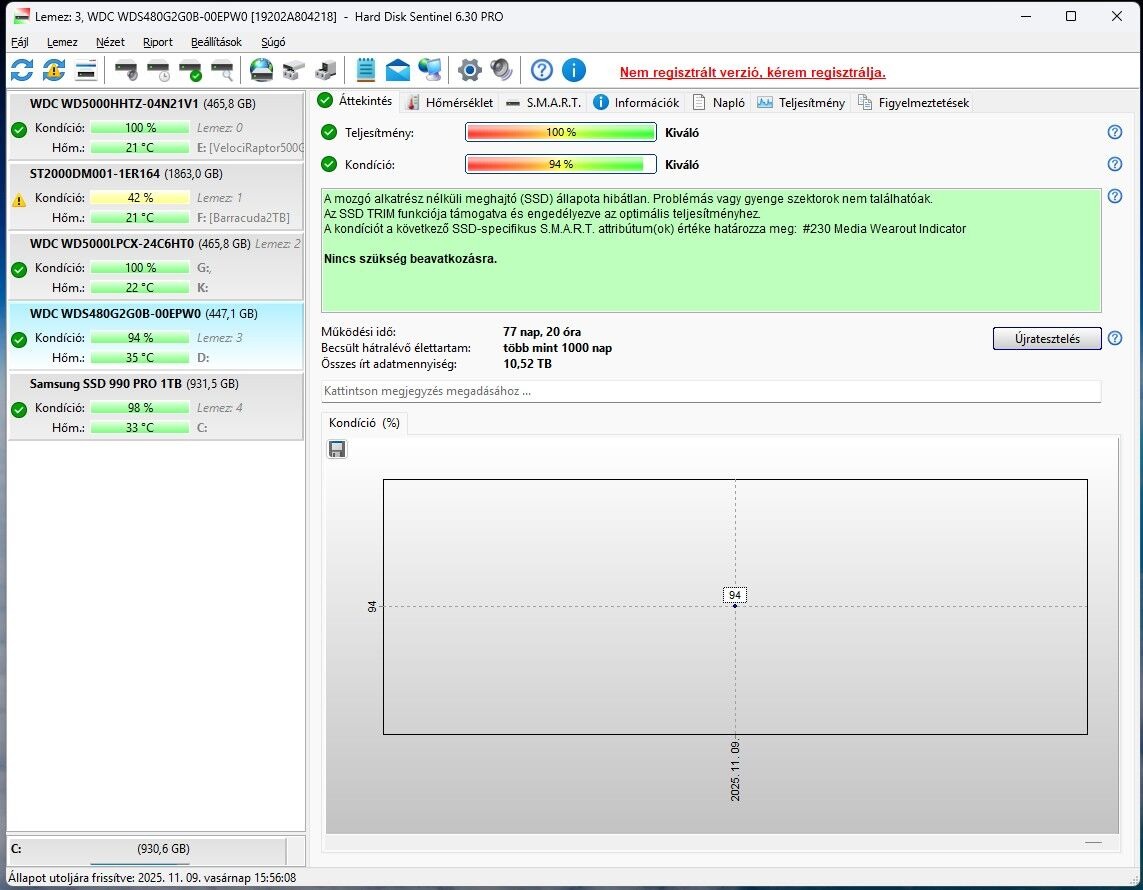
Task: Open the S.M.A.R.T. tab
Action: 543,103
